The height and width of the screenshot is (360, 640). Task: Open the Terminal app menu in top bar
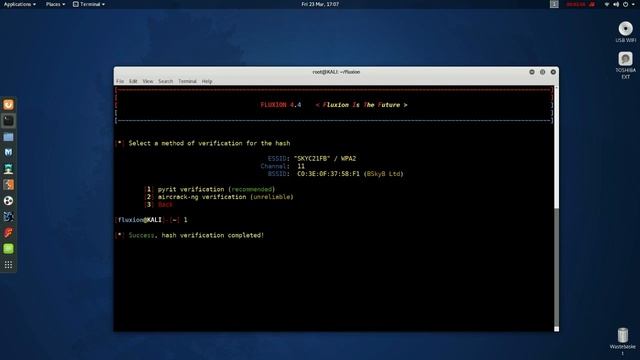click(x=89, y=4)
